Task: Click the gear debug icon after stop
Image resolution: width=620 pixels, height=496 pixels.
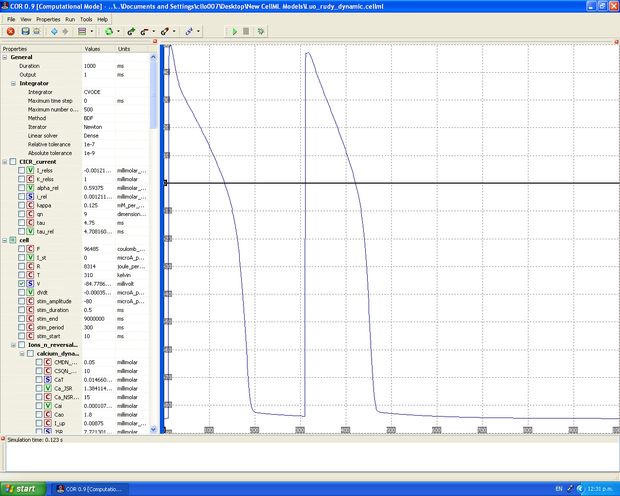Action: (x=261, y=31)
